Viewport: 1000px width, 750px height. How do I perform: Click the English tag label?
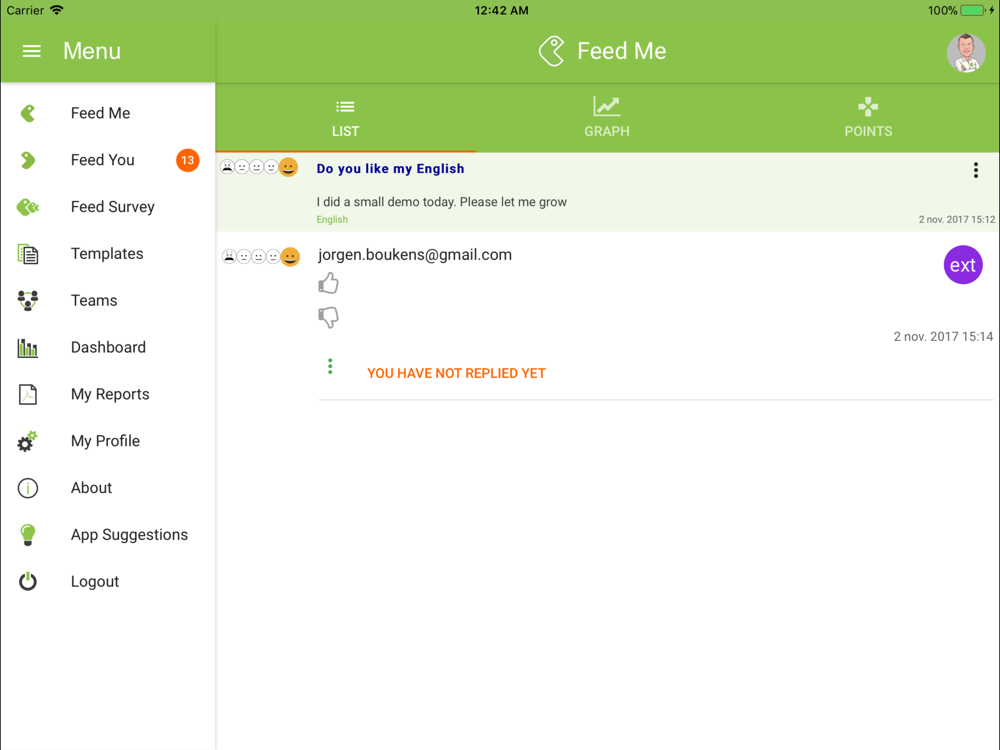coord(332,219)
